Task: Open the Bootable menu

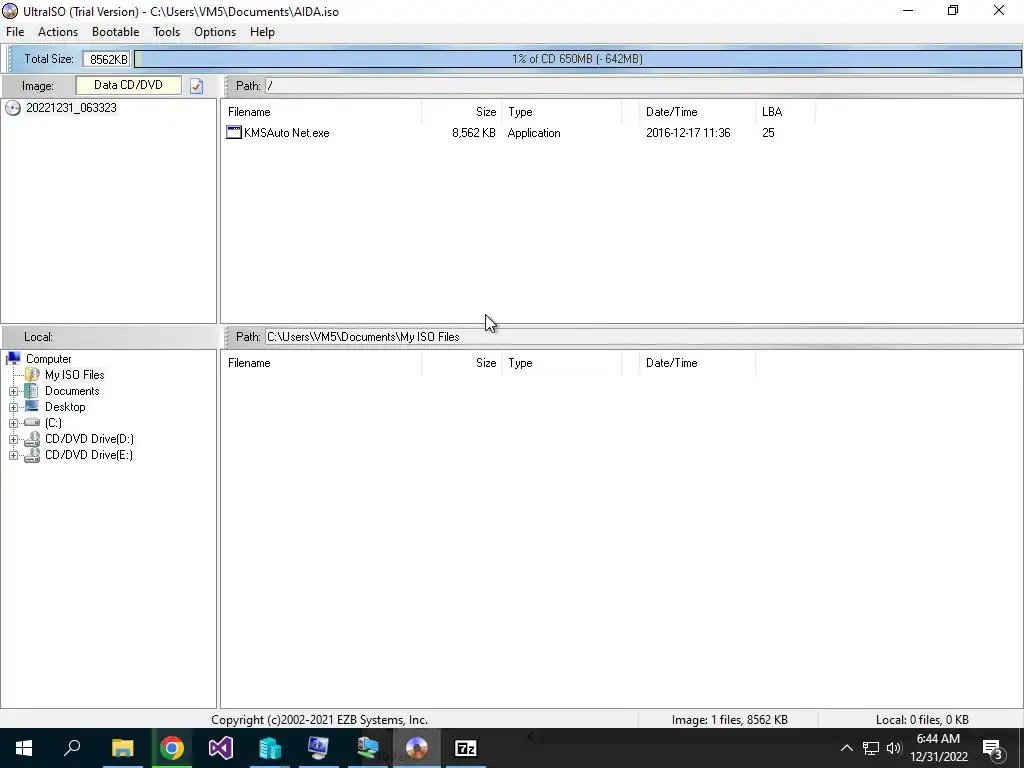Action: (x=116, y=32)
